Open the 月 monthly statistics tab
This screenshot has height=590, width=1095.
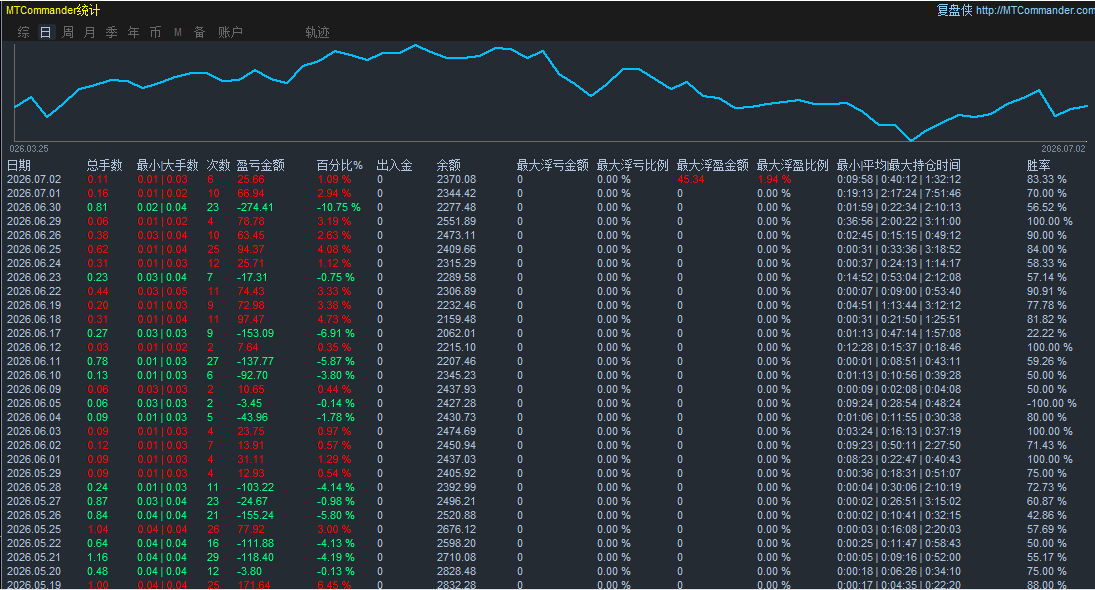[89, 32]
